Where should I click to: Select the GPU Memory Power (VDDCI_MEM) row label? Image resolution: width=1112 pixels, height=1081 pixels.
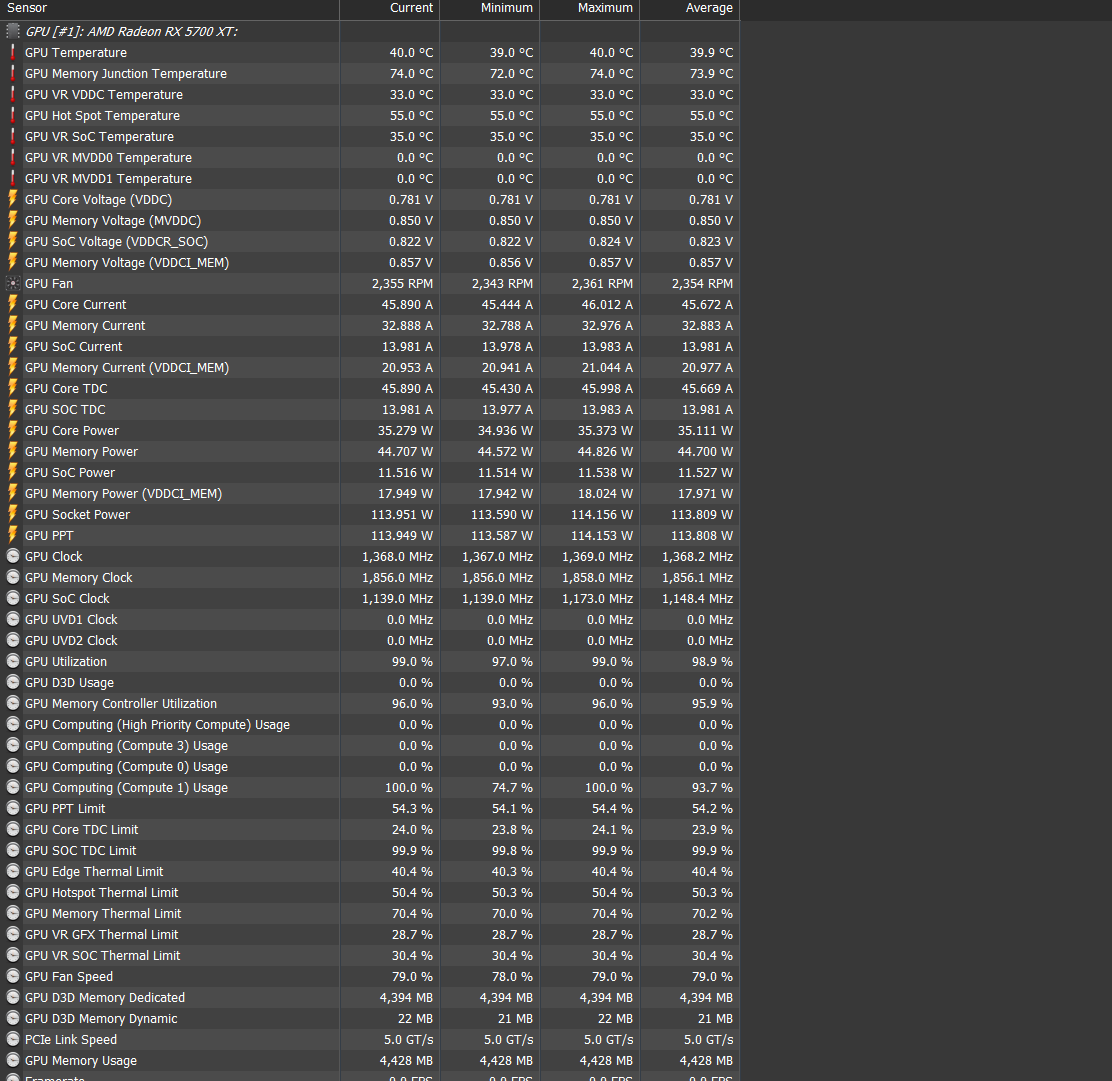123,494
